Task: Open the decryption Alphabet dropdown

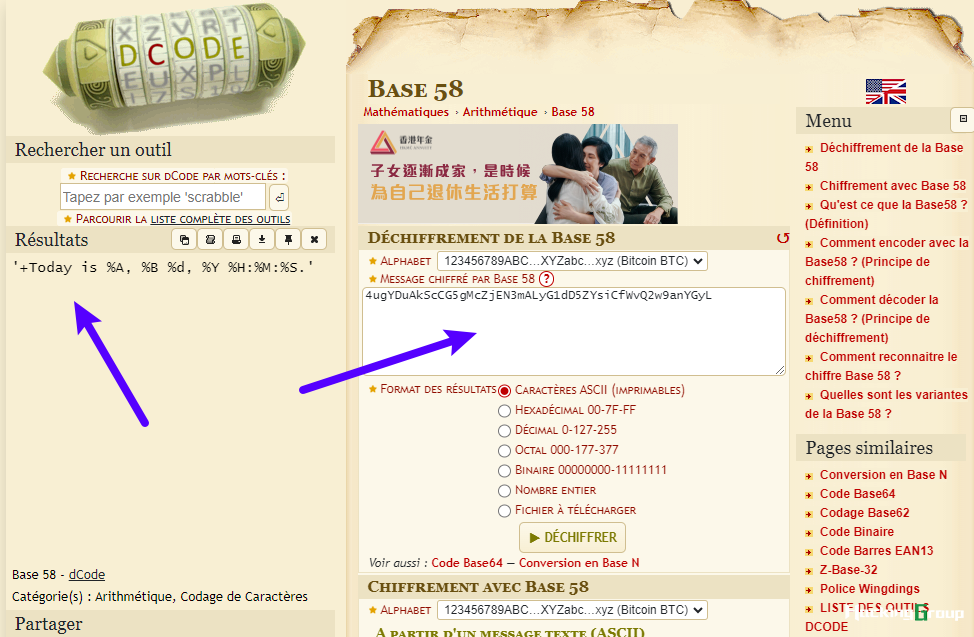Action: tap(572, 261)
